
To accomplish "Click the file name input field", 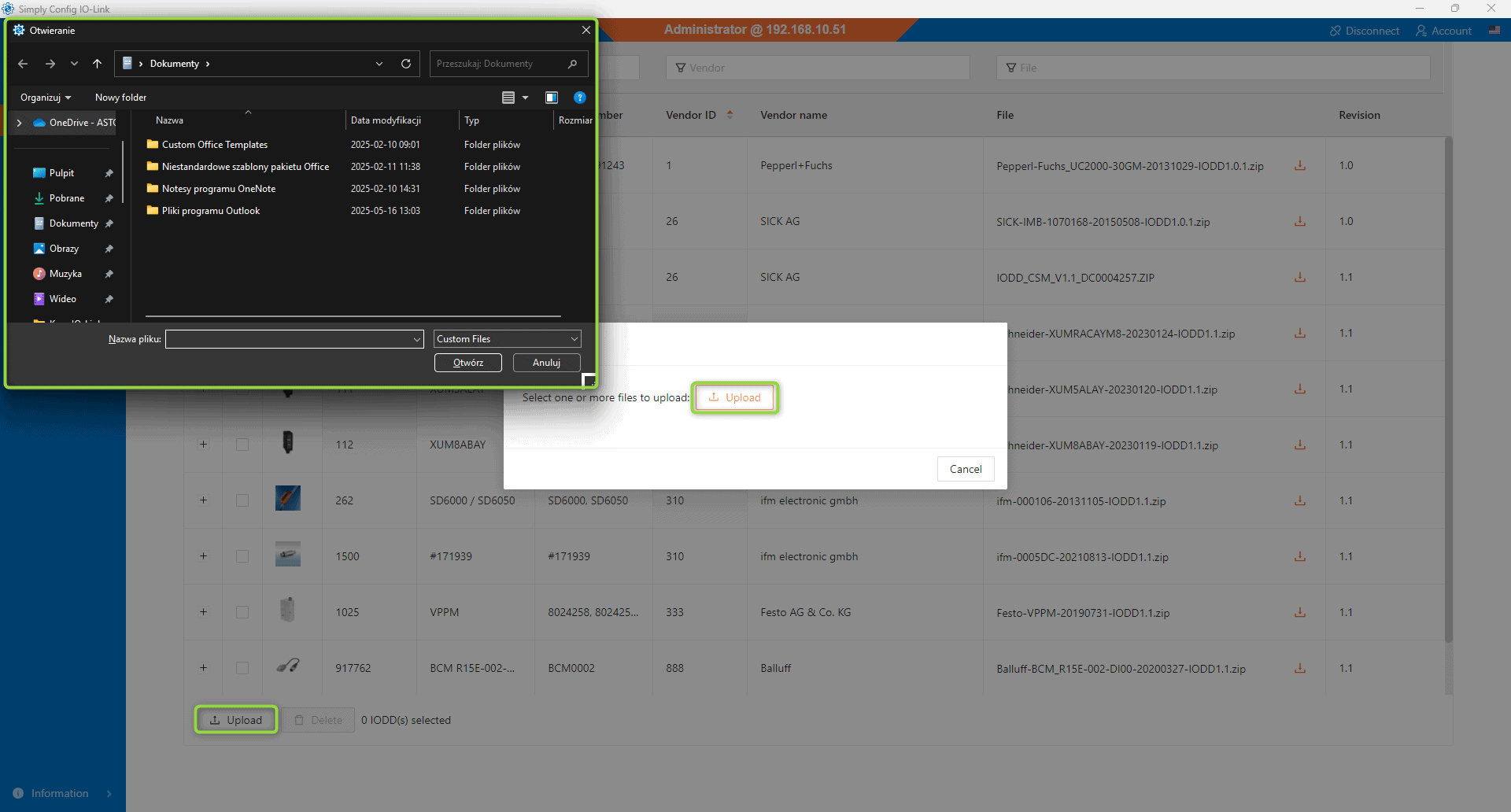I will (289, 339).
